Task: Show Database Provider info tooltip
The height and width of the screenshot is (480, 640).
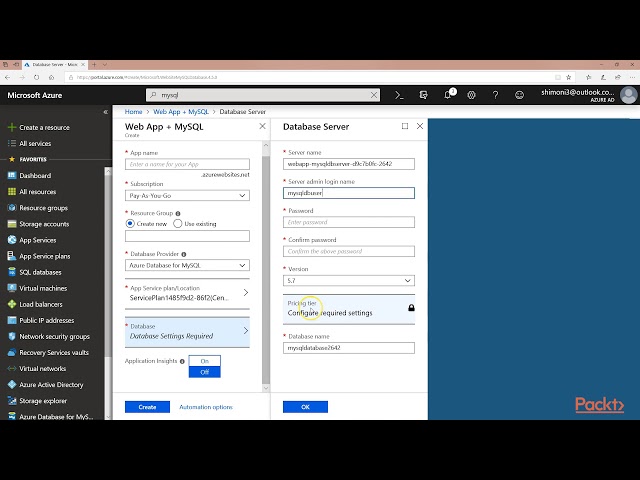Action: point(184,254)
